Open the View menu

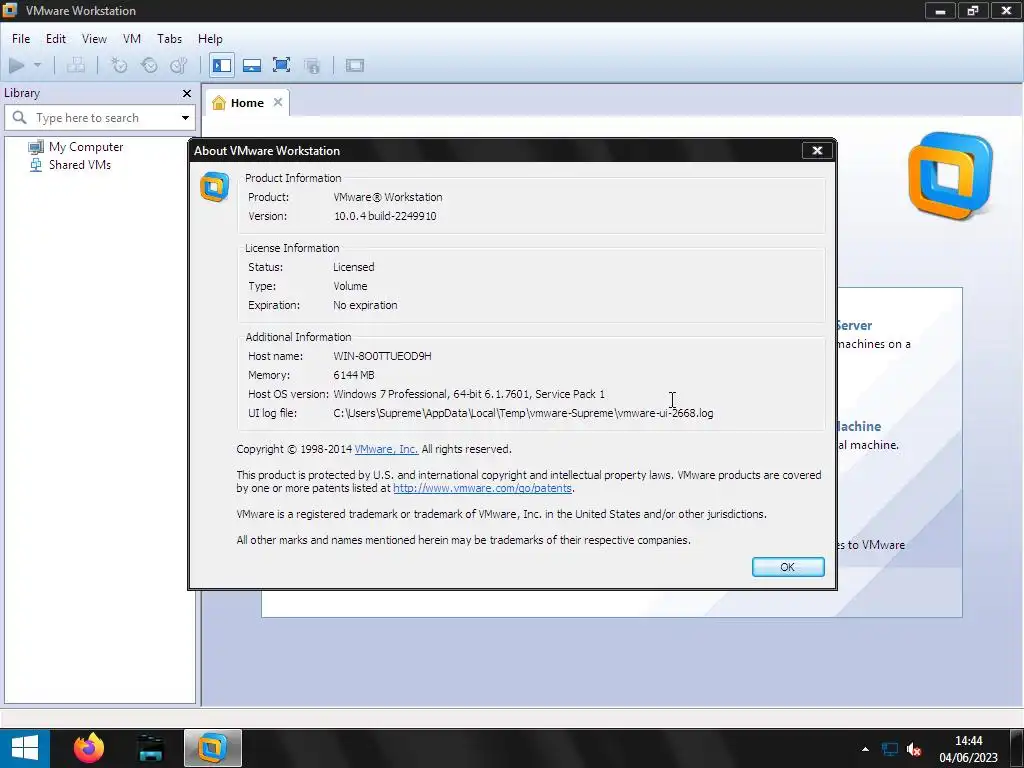click(x=94, y=39)
